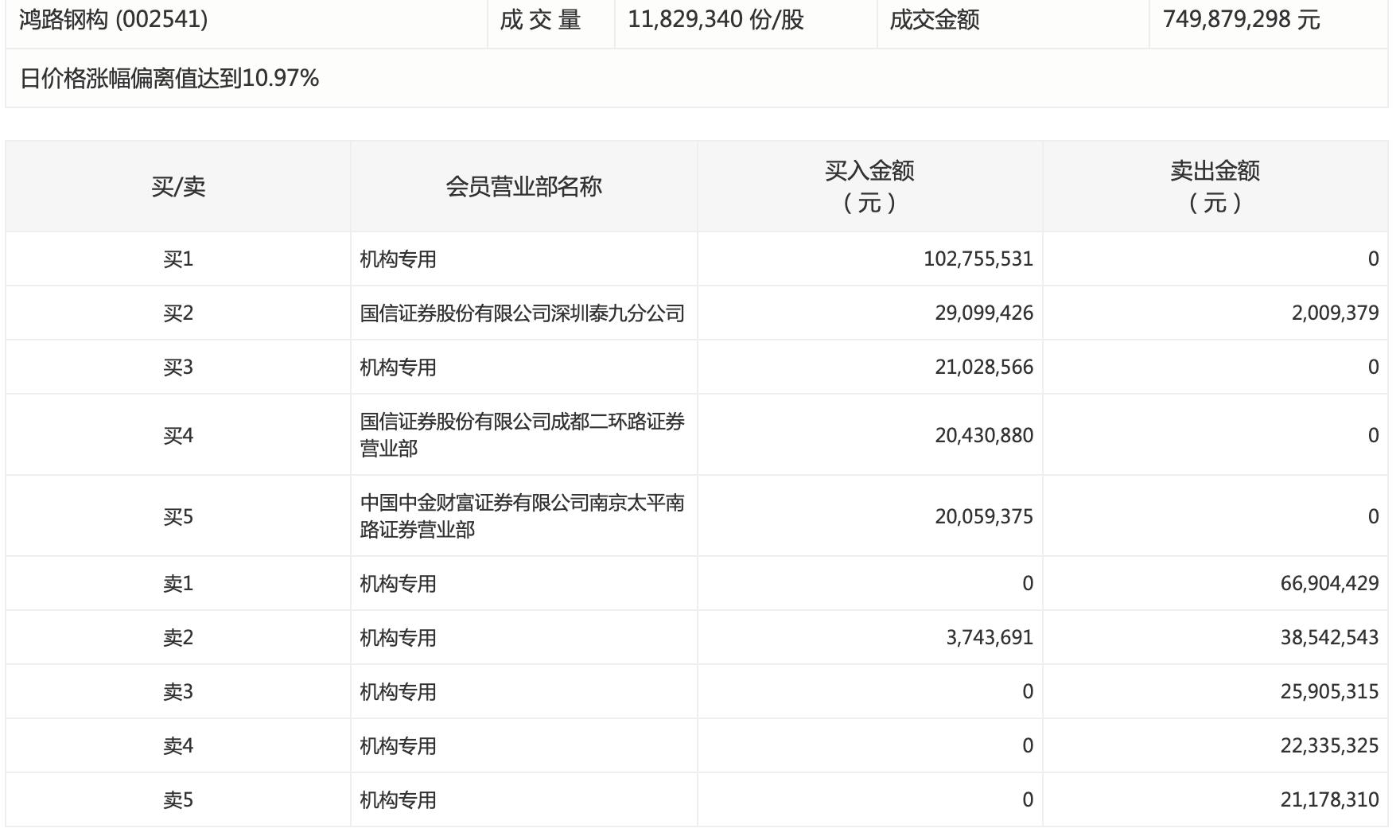Select buy amount 20,430,880
1400x840 pixels.
tap(984, 436)
